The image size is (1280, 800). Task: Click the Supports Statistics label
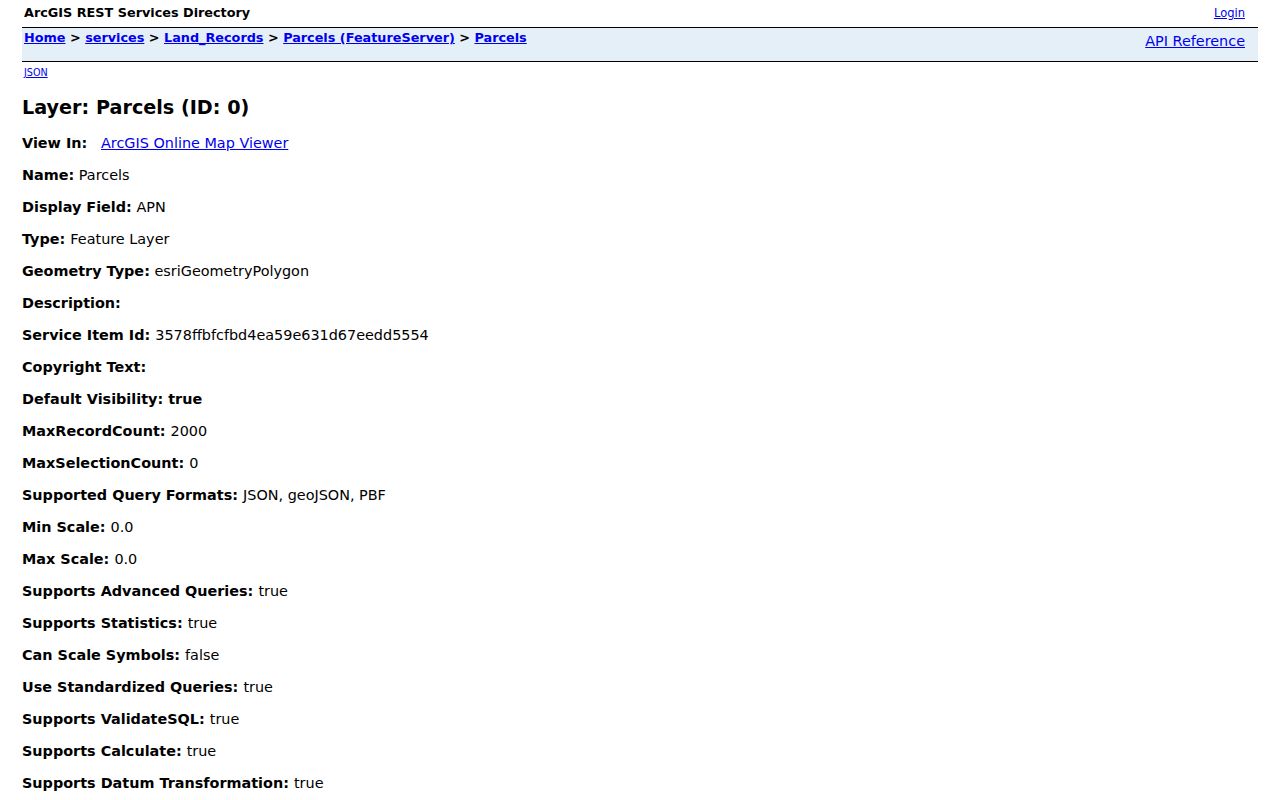click(x=103, y=623)
